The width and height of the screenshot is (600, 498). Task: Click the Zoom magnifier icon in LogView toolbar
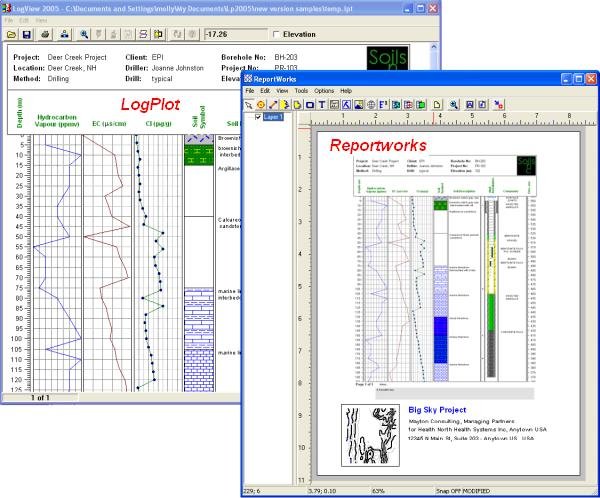click(x=84, y=34)
